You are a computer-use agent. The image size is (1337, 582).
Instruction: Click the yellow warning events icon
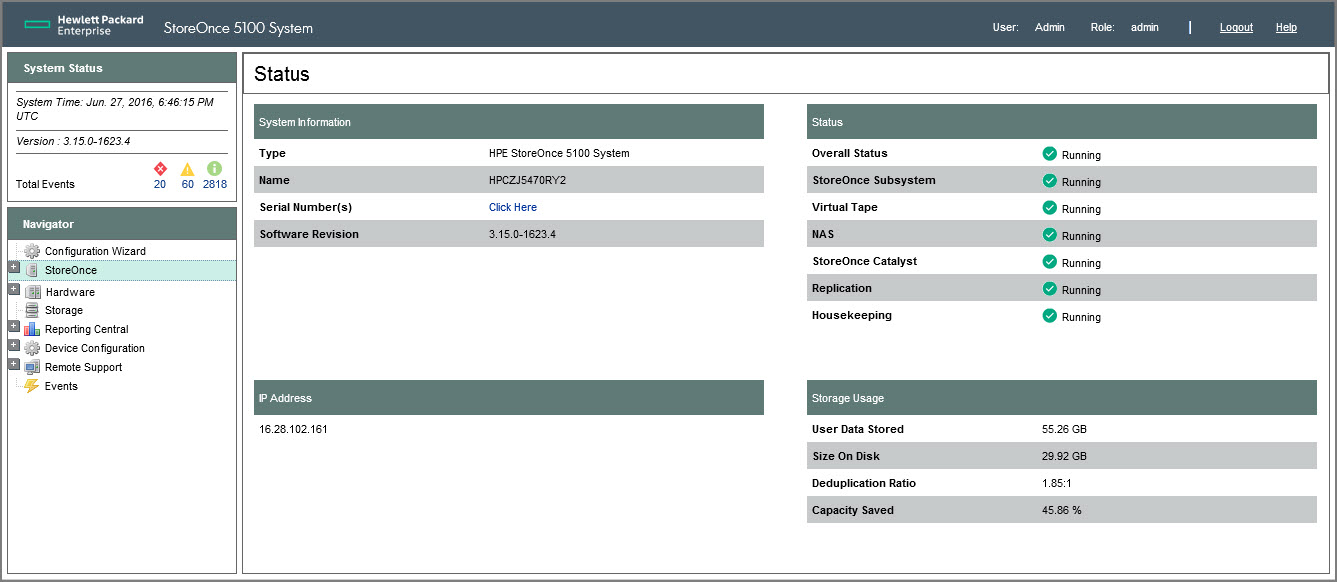[187, 169]
